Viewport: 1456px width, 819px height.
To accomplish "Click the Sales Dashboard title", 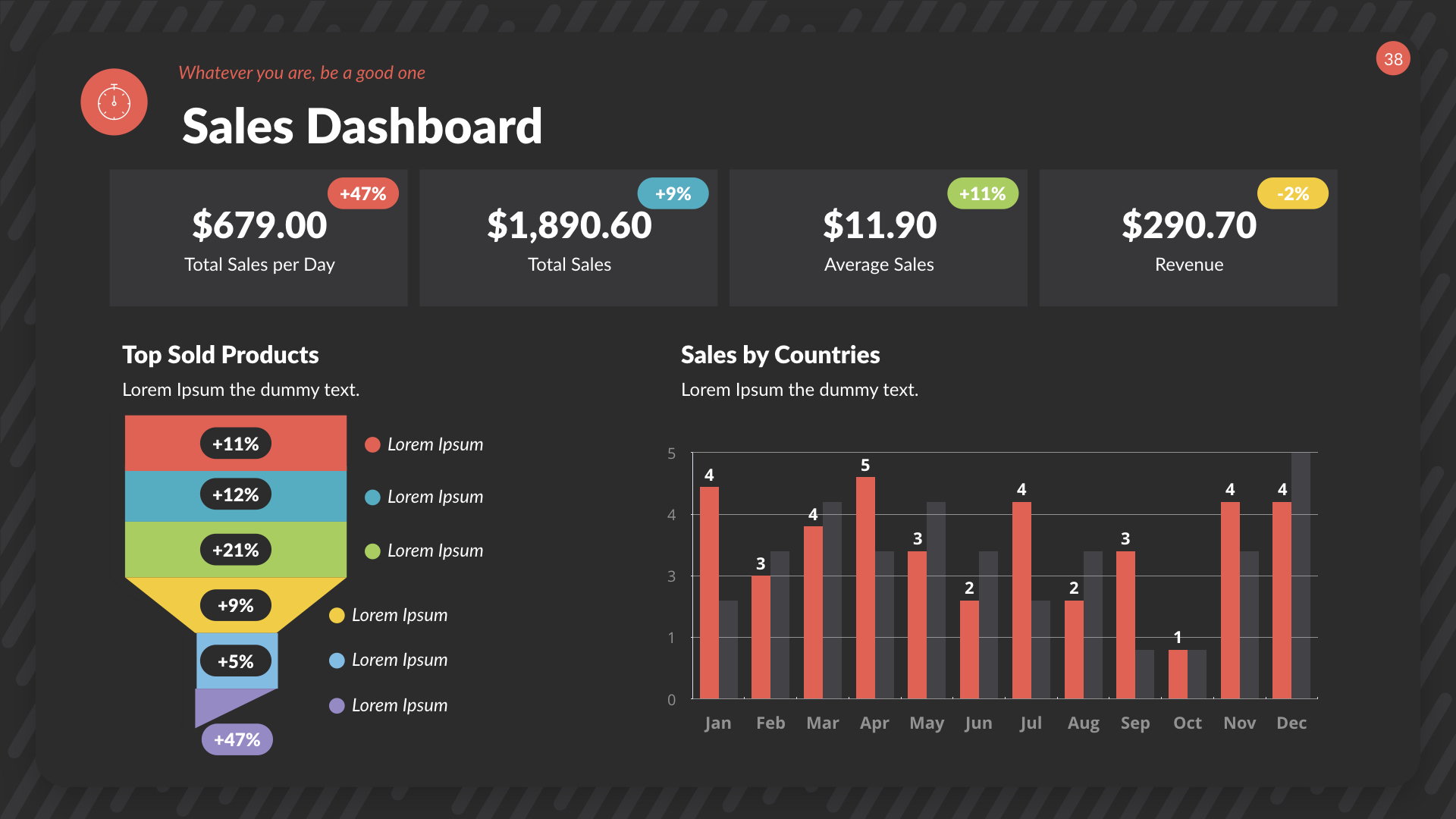I will 362,125.
